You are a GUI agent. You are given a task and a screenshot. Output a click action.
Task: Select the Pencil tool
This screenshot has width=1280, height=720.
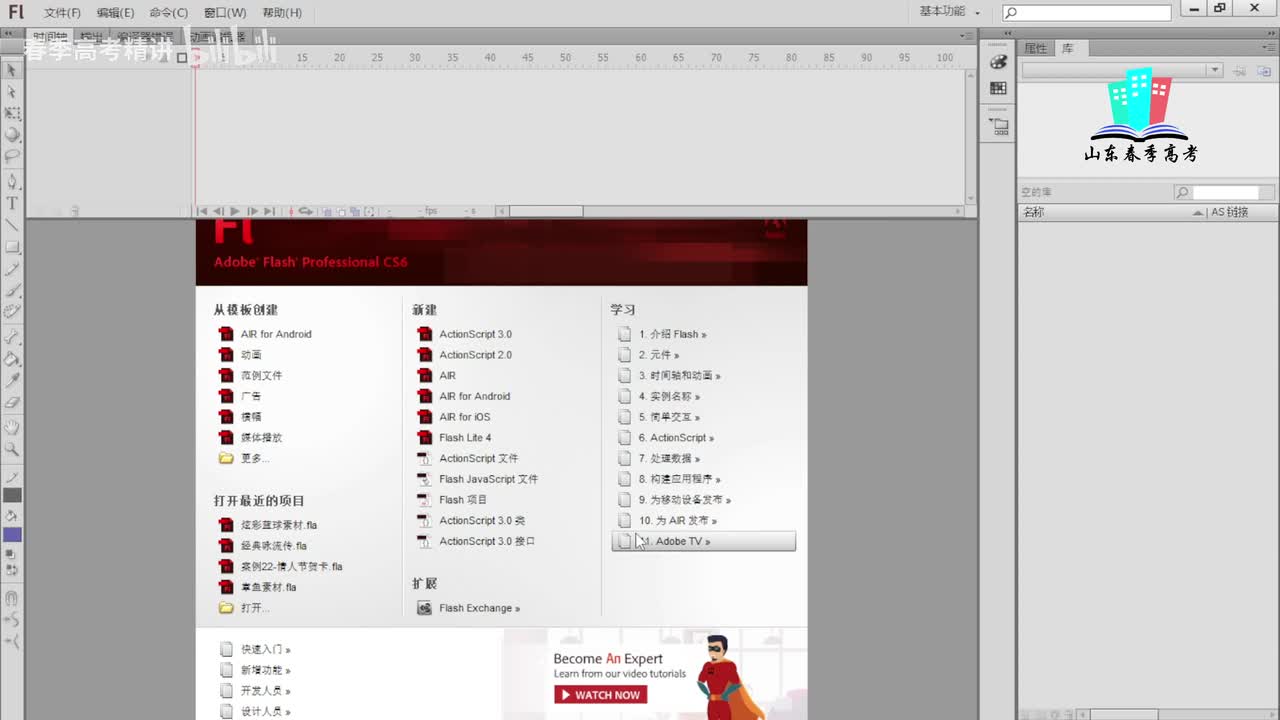point(12,269)
